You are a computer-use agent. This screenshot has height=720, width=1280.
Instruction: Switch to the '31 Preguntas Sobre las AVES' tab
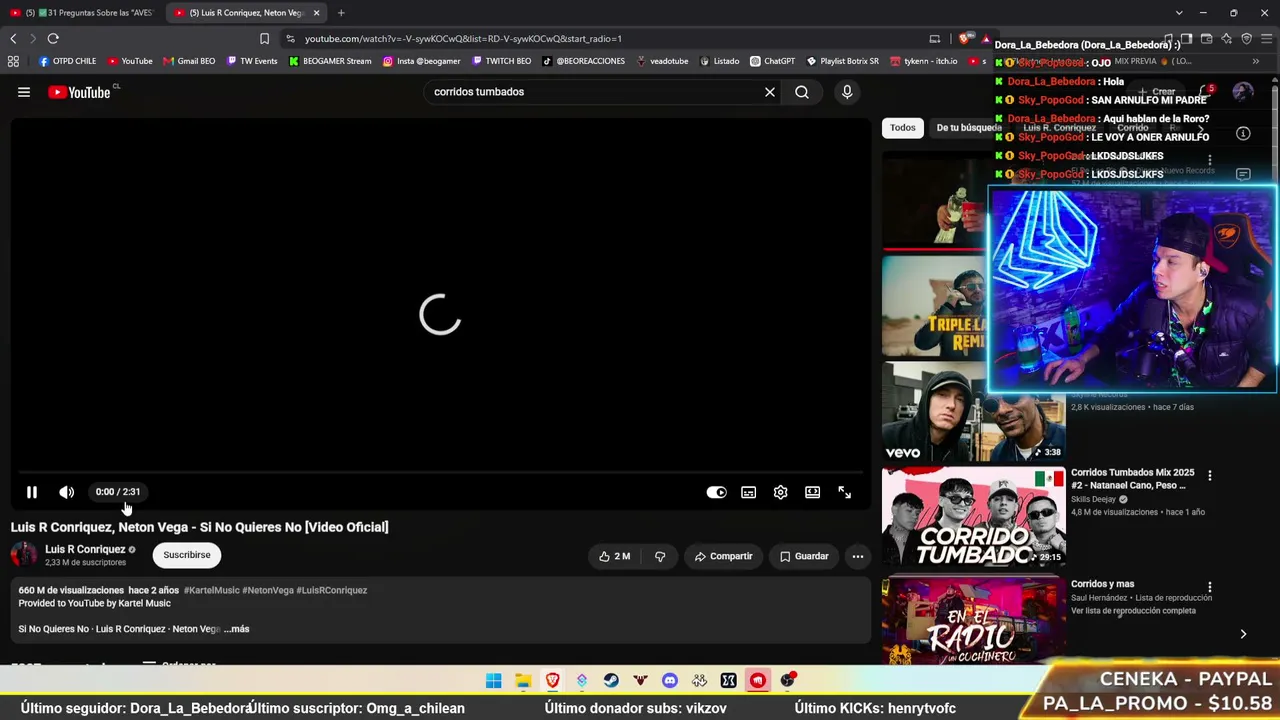[82, 13]
